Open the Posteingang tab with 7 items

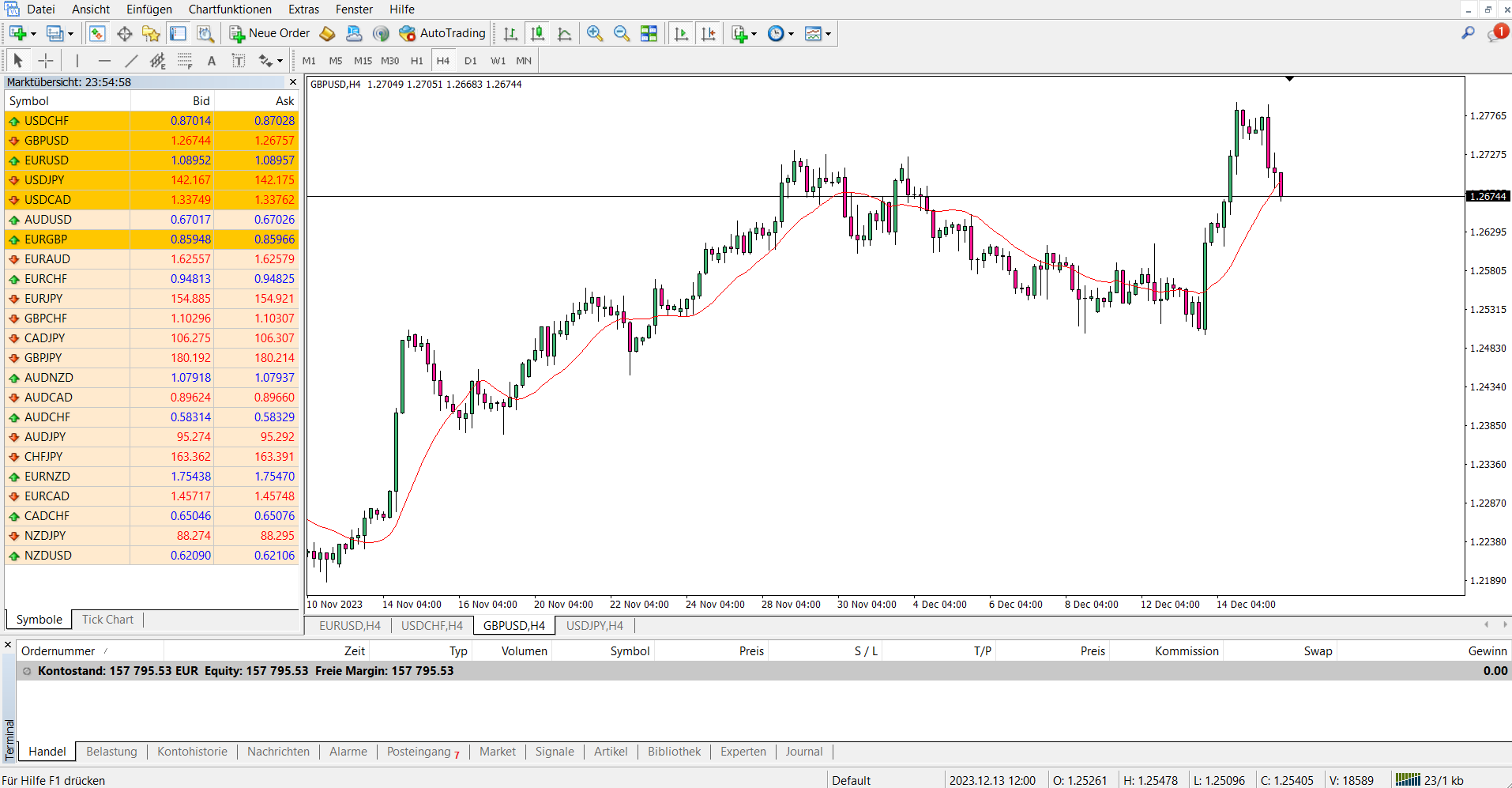point(423,752)
